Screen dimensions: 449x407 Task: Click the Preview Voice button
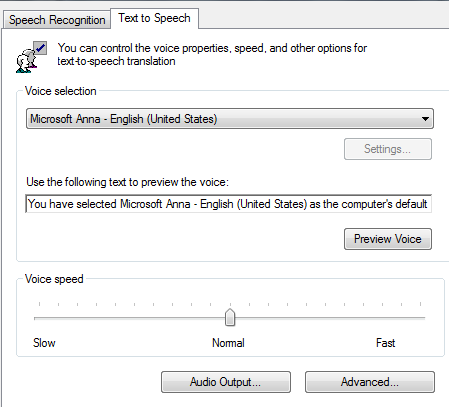click(x=388, y=239)
